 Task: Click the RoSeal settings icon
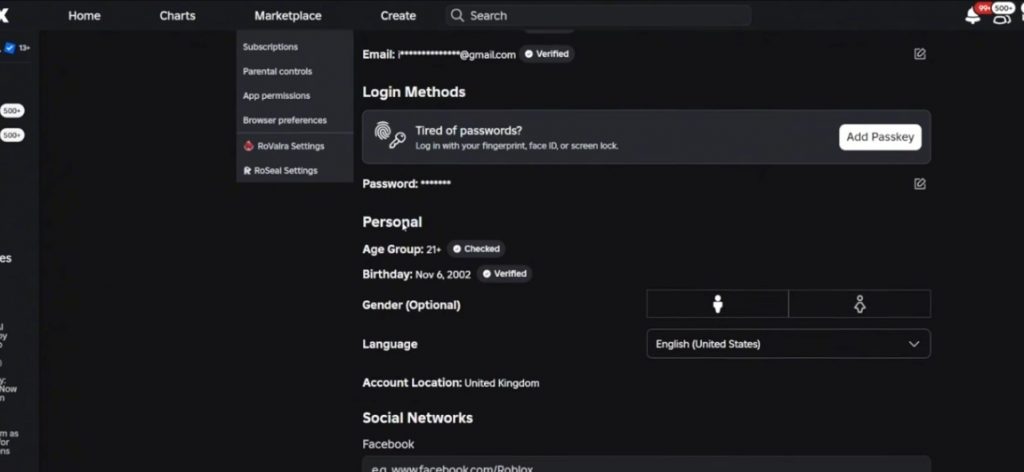[x=248, y=170]
